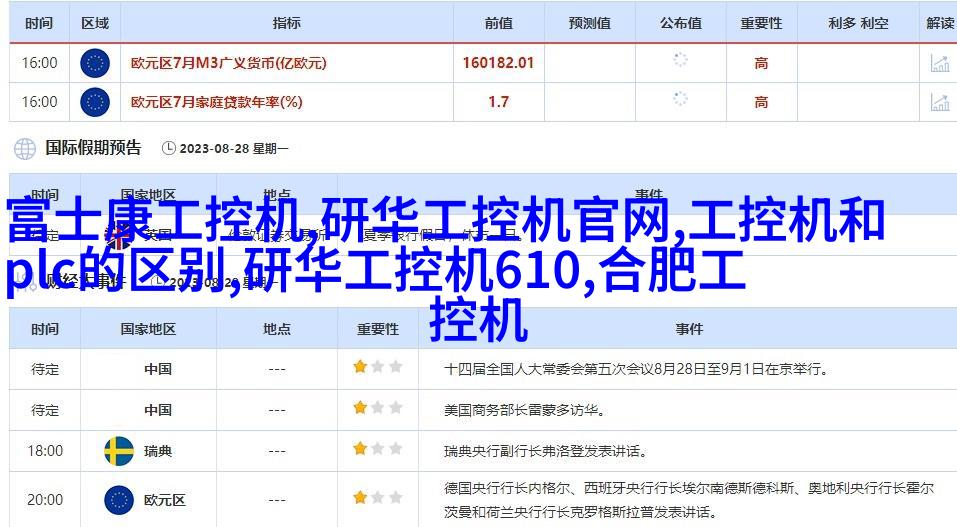Open the 欧元区7月M3广义货币(亿欧元) indicator

[229, 63]
